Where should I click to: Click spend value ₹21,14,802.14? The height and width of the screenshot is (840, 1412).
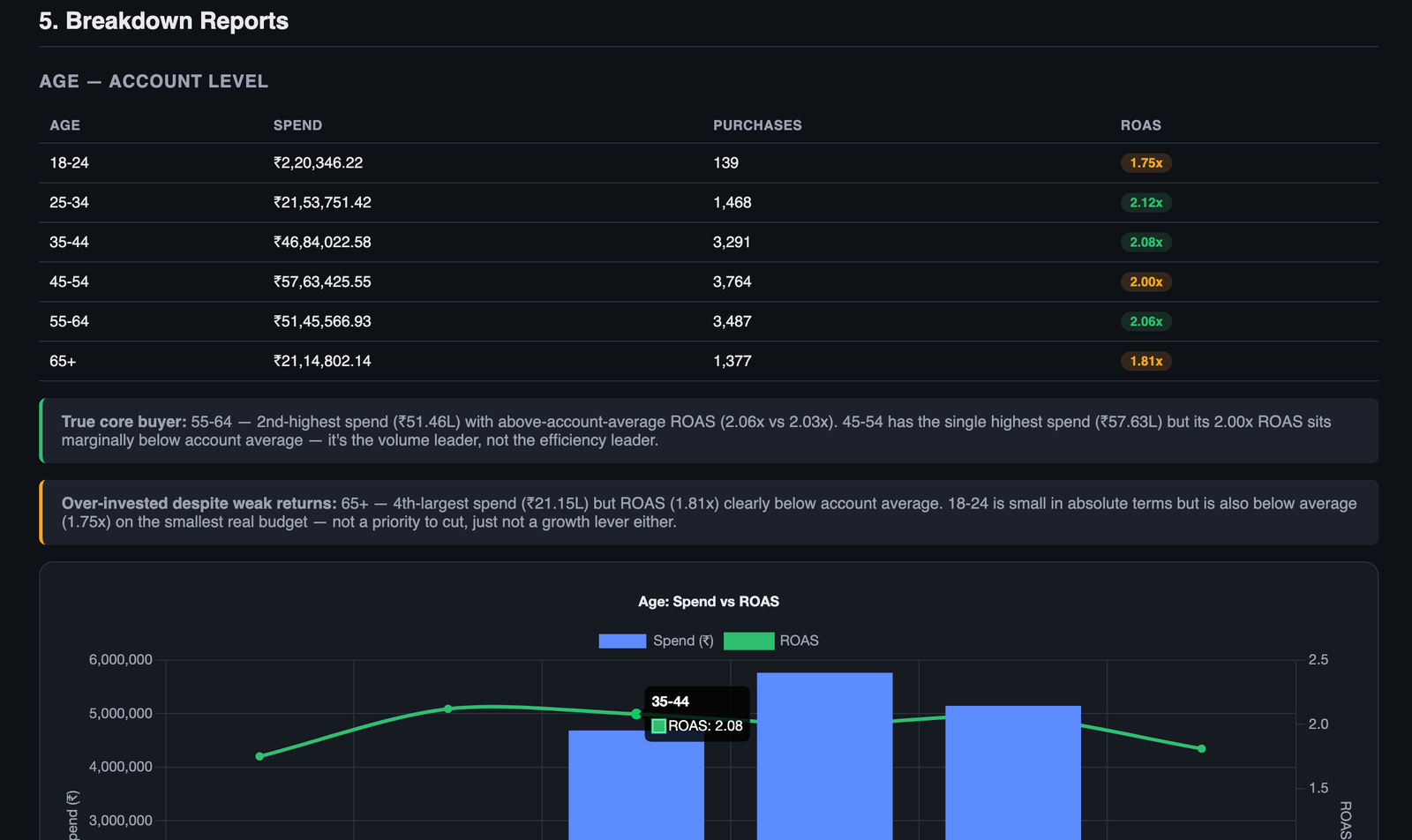[322, 362]
